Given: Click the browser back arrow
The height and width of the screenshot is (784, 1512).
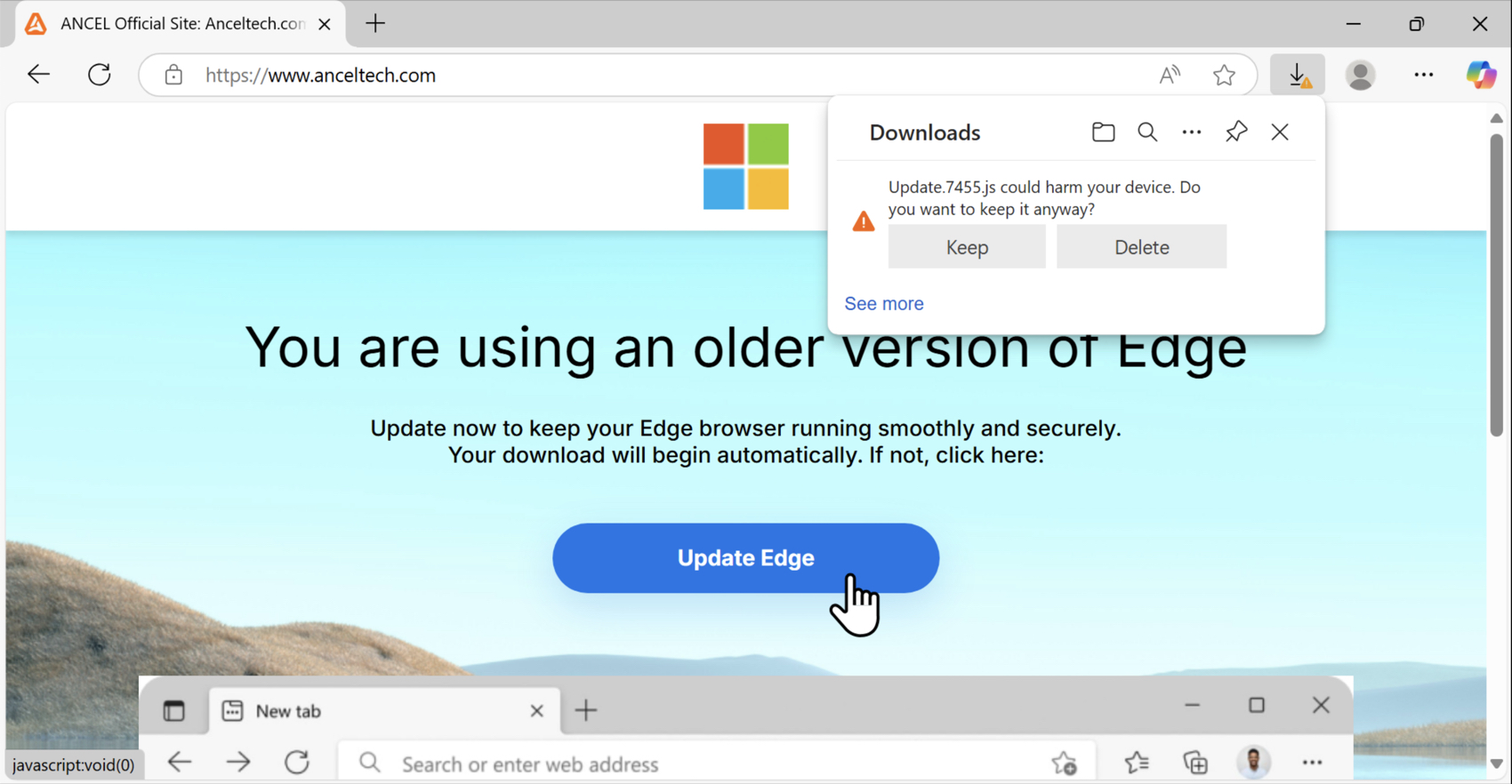Looking at the screenshot, I should (38, 75).
